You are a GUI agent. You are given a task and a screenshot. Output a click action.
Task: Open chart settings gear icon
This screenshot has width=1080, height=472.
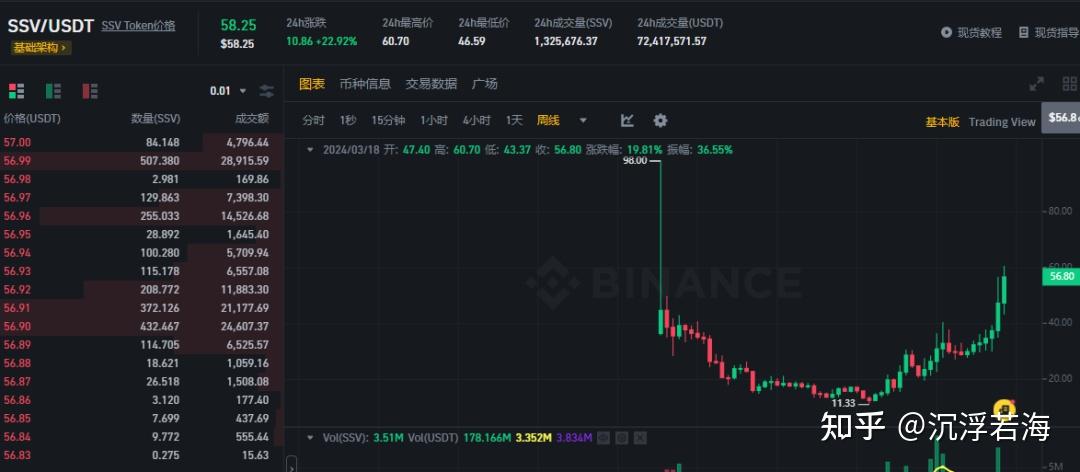[660, 121]
